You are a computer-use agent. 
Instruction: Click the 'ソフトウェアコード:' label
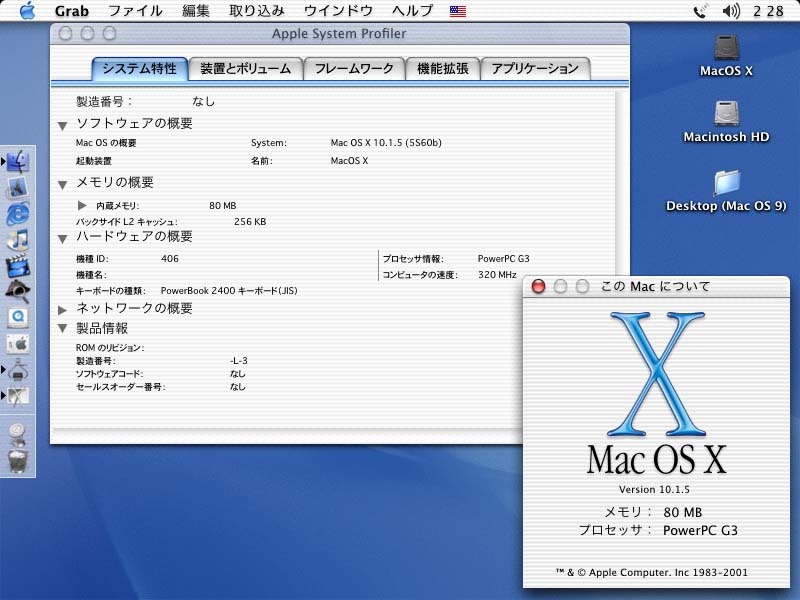coord(109,373)
